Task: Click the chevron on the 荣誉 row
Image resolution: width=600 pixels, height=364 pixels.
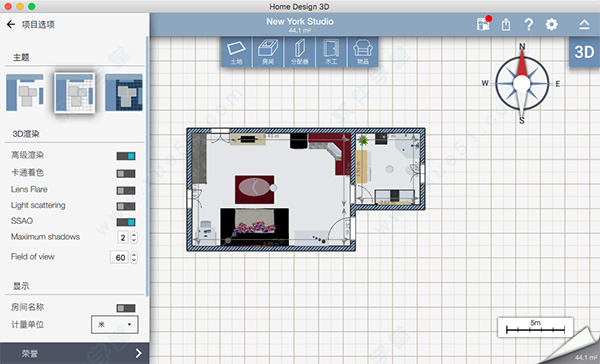Action: (138, 353)
